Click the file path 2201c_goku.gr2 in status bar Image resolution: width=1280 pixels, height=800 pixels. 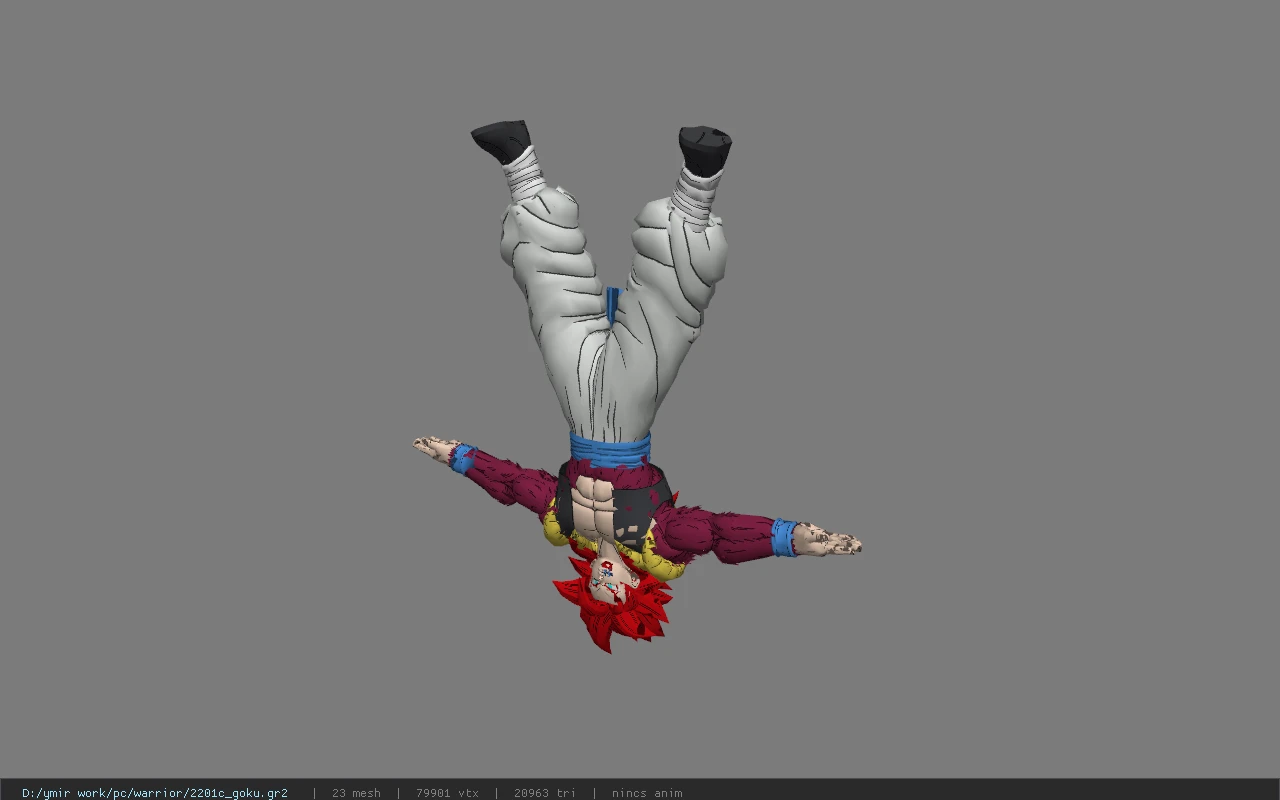(x=155, y=793)
